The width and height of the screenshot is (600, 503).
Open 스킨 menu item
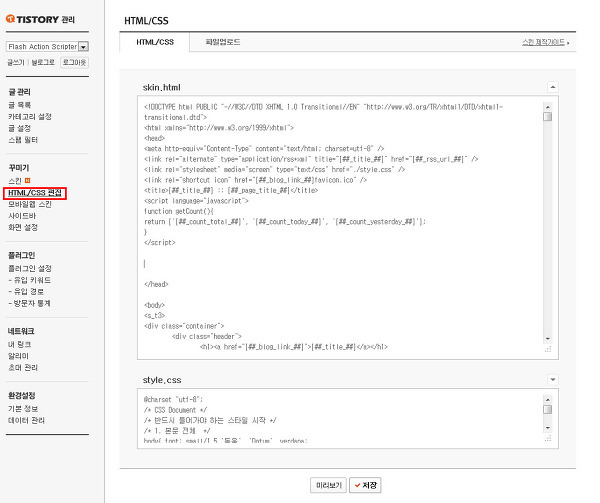click(15, 181)
